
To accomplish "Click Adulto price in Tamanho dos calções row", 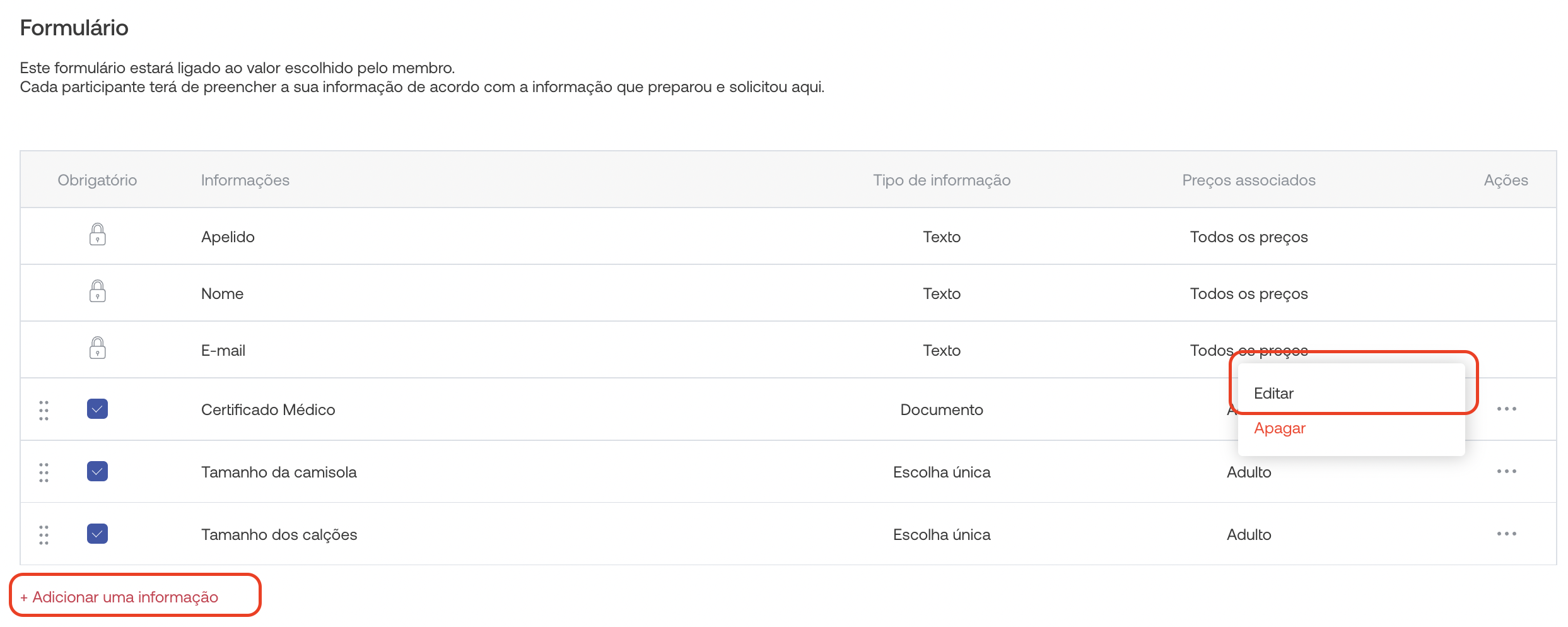I will (x=1248, y=534).
